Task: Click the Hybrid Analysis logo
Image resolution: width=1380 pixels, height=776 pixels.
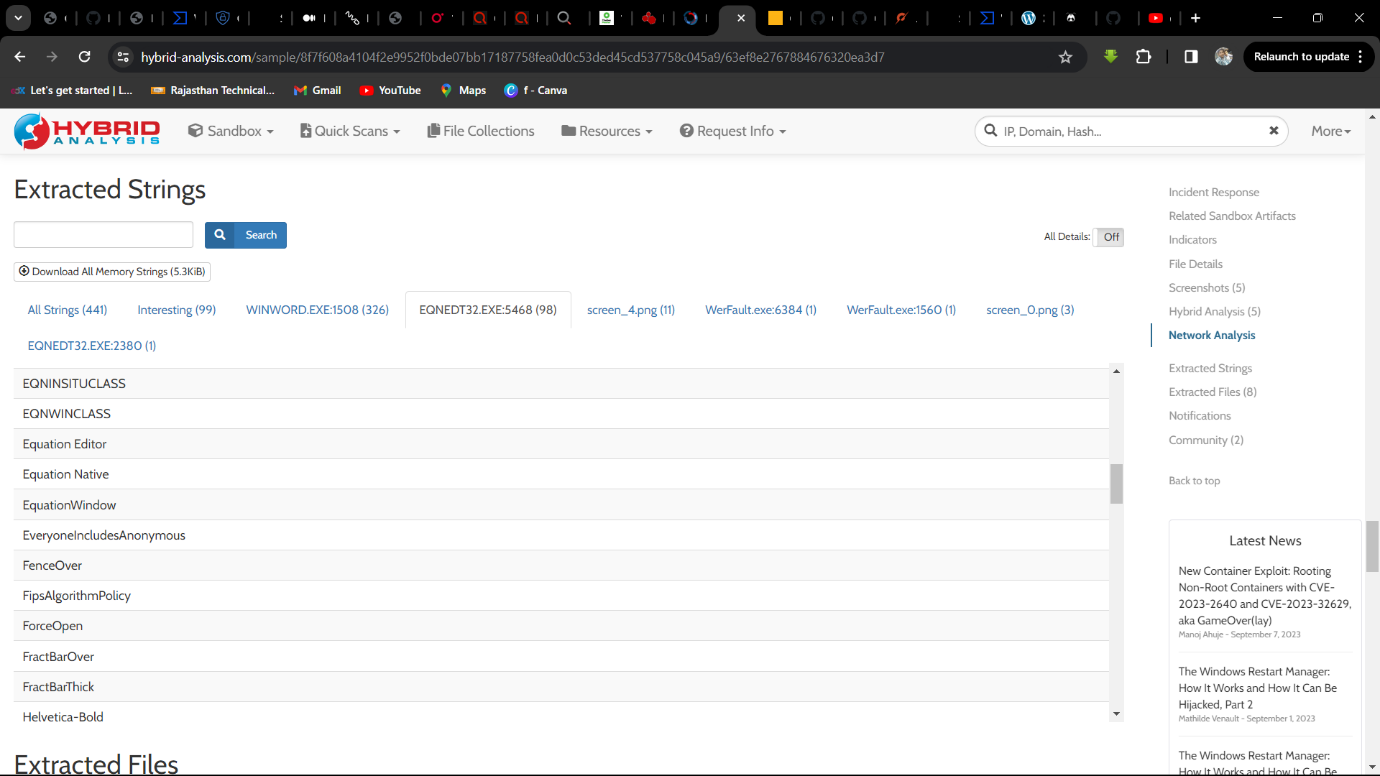Action: coord(87,131)
